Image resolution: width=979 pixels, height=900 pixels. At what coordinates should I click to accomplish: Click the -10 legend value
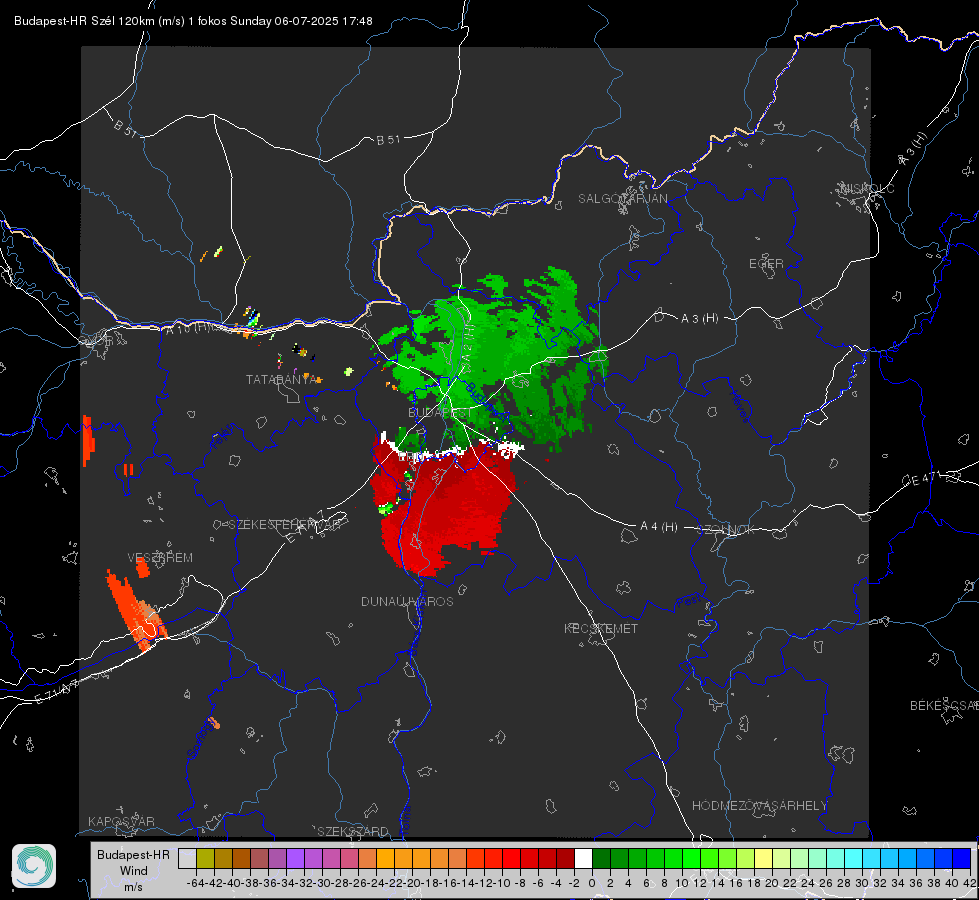click(502, 883)
